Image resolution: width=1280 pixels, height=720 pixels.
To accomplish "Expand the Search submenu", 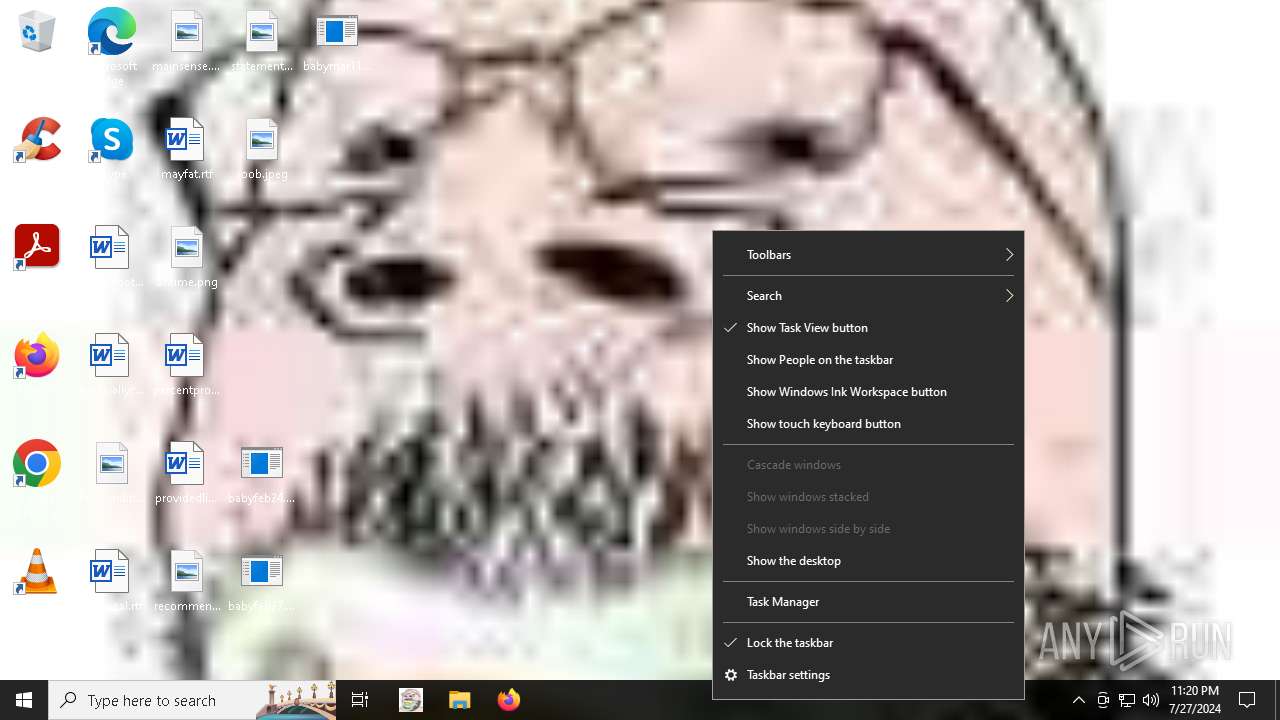I will tap(868, 296).
